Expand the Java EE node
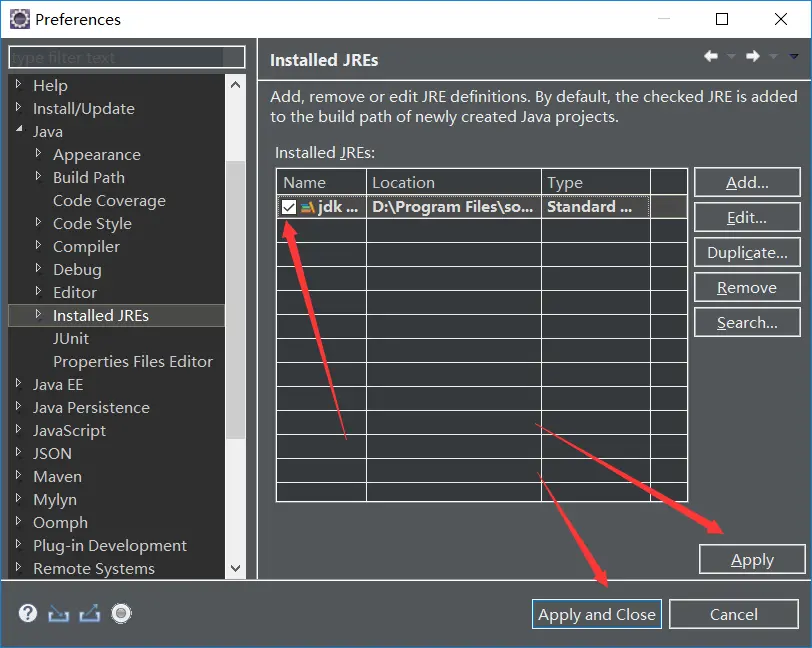The image size is (812, 648). (19, 383)
